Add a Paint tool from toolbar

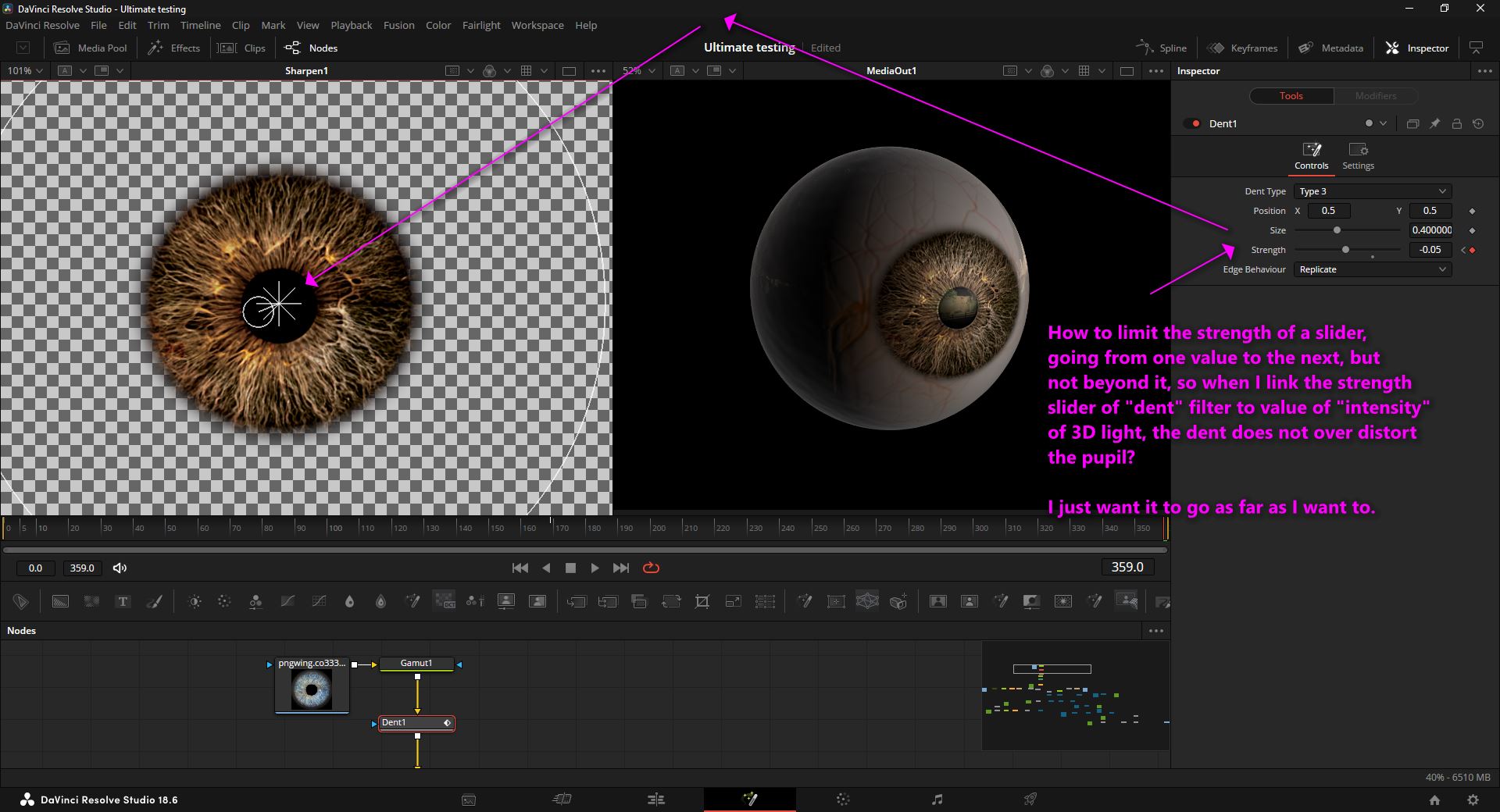point(154,601)
